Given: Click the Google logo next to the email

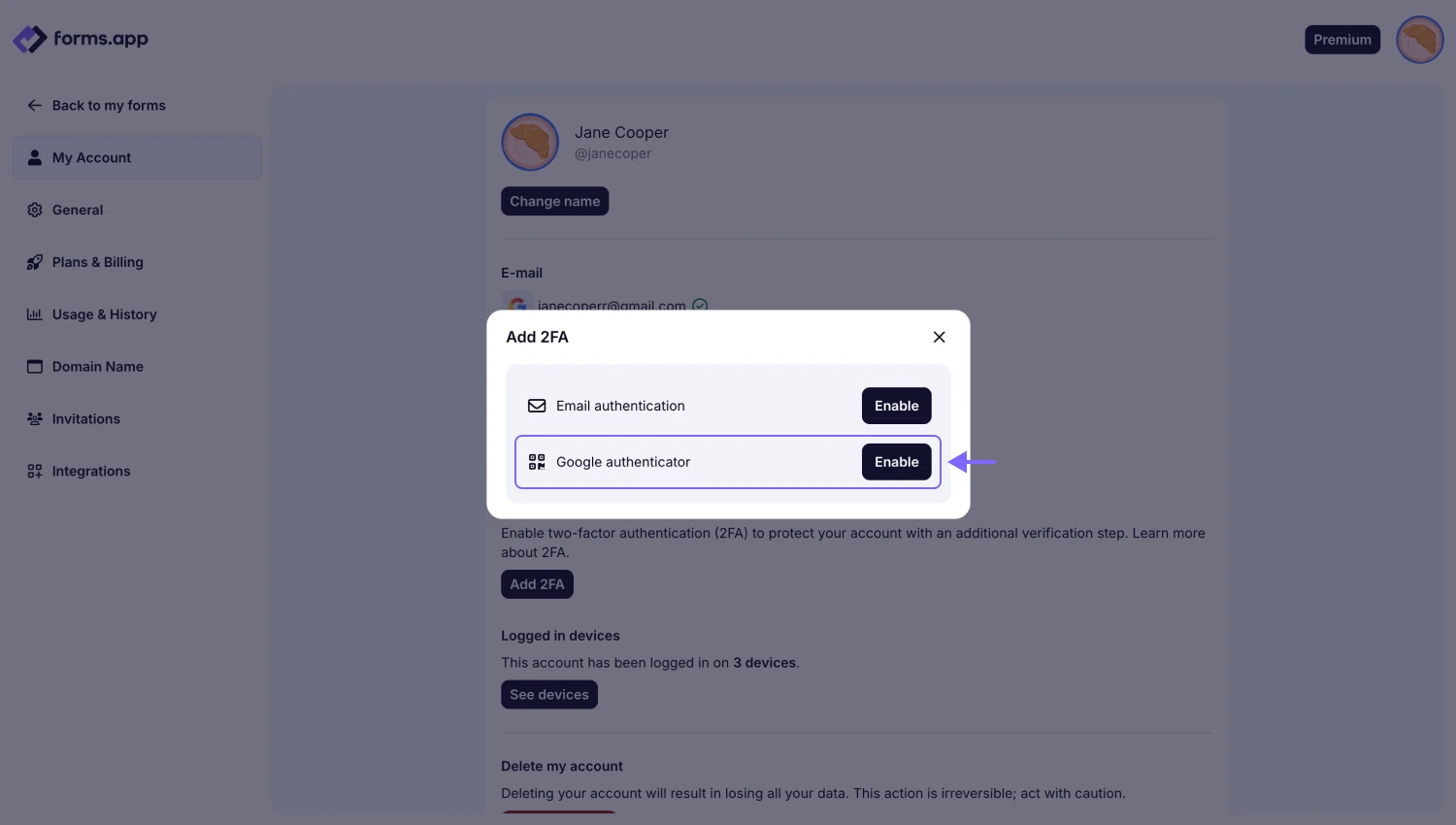Looking at the screenshot, I should (517, 306).
